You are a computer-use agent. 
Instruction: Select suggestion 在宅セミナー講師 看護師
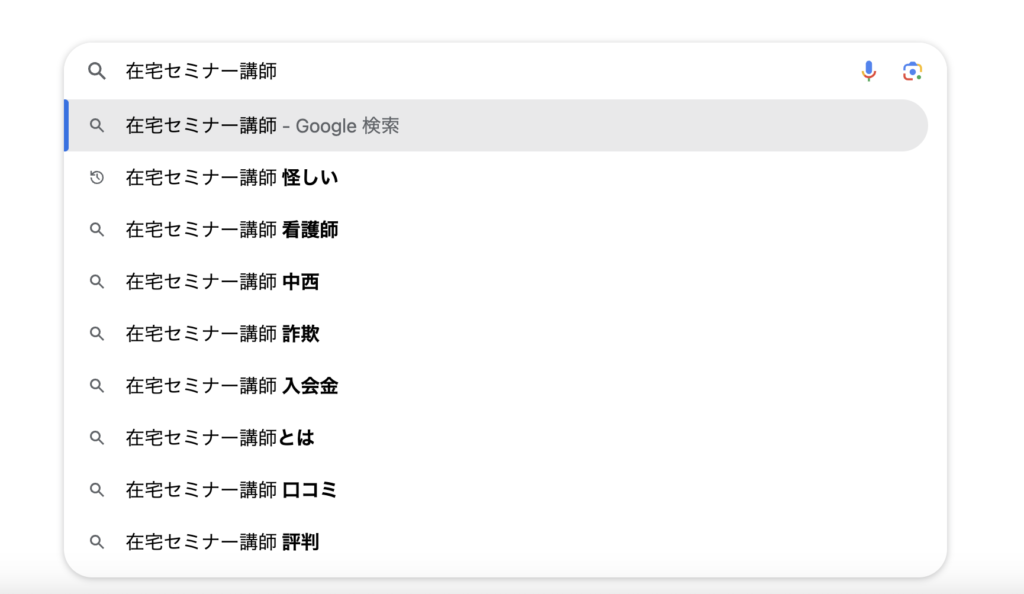click(496, 230)
